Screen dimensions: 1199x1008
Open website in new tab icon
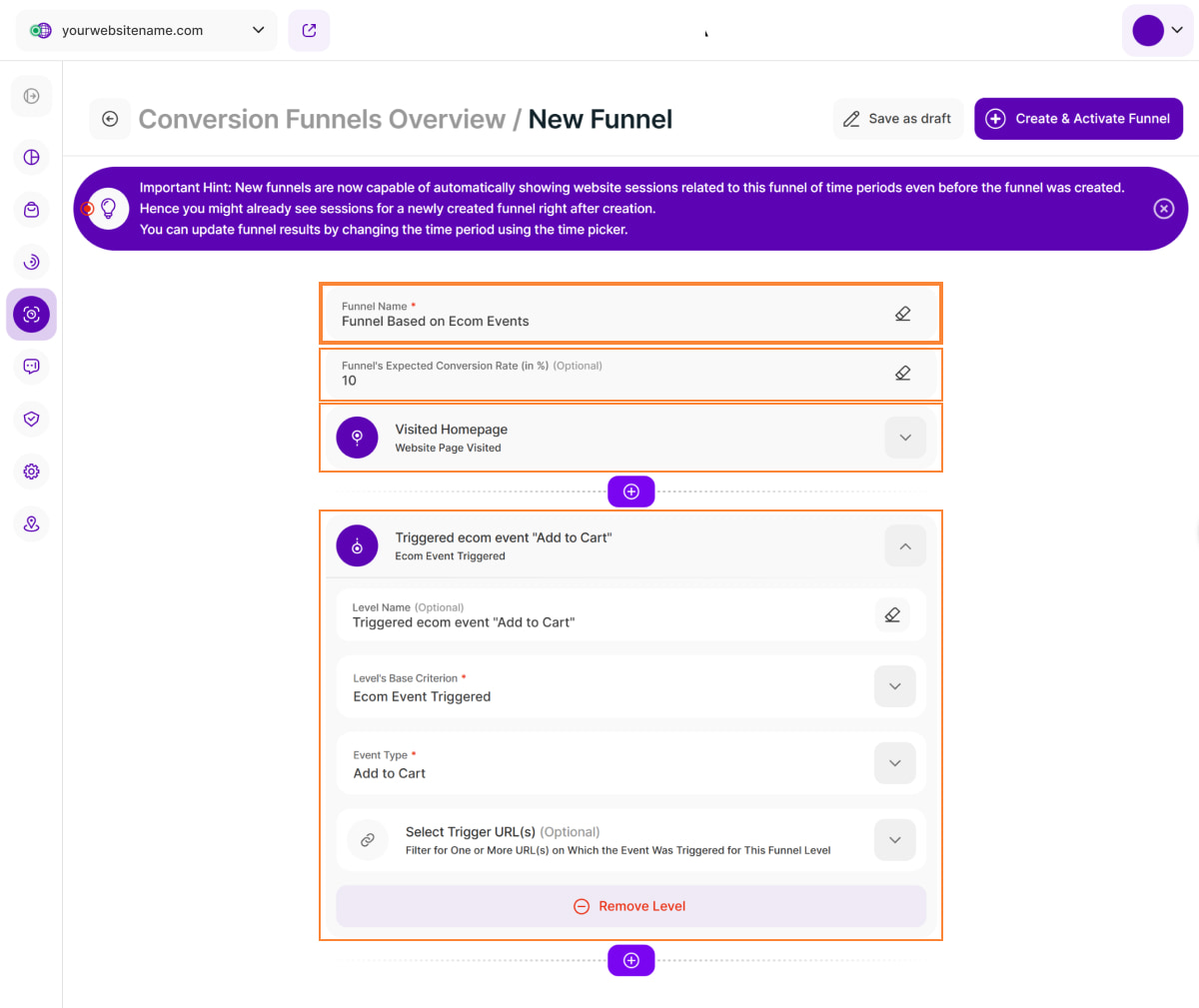[x=309, y=30]
